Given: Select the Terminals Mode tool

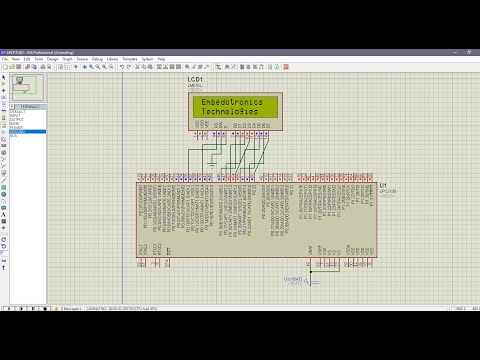Looking at the screenshot, I should [x=4, y=126].
